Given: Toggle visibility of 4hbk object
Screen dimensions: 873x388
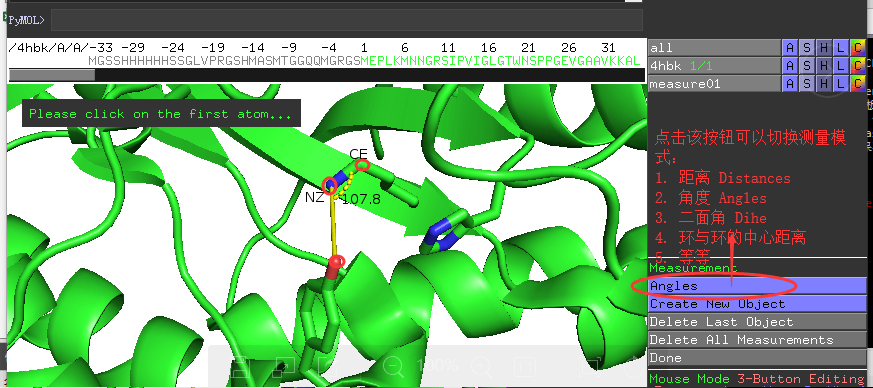Looking at the screenshot, I should click(x=714, y=66).
